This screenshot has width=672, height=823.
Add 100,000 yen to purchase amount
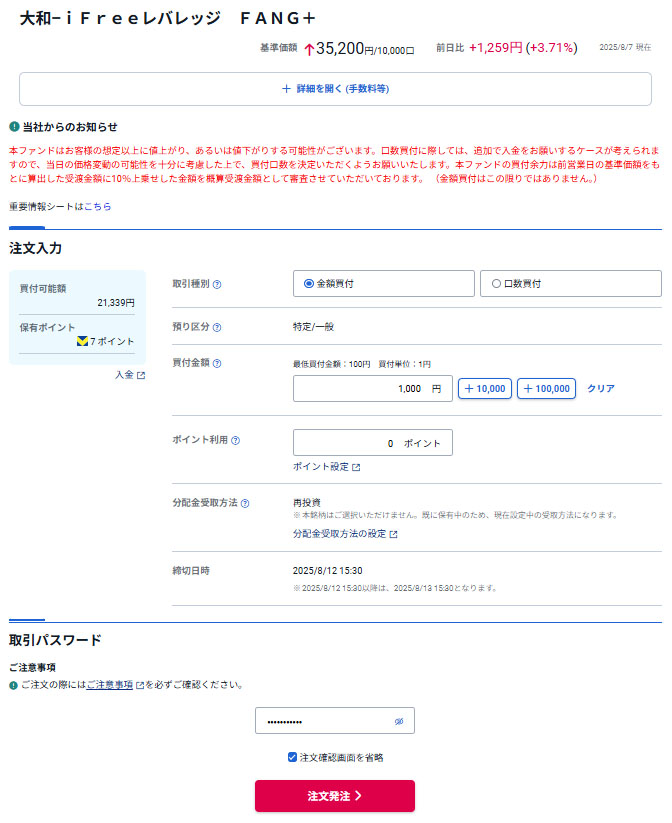546,389
